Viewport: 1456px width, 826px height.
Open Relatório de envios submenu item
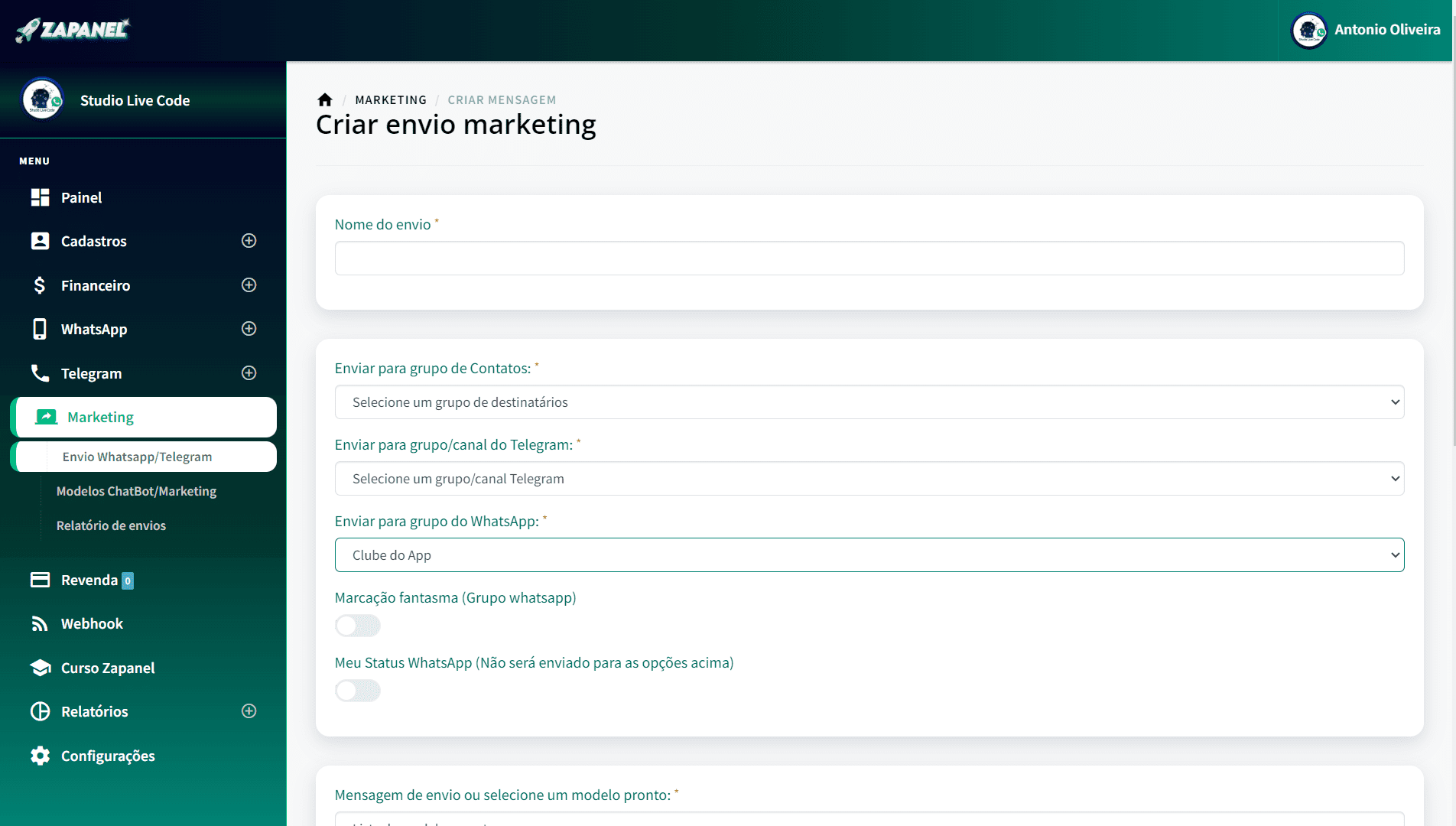(x=111, y=525)
